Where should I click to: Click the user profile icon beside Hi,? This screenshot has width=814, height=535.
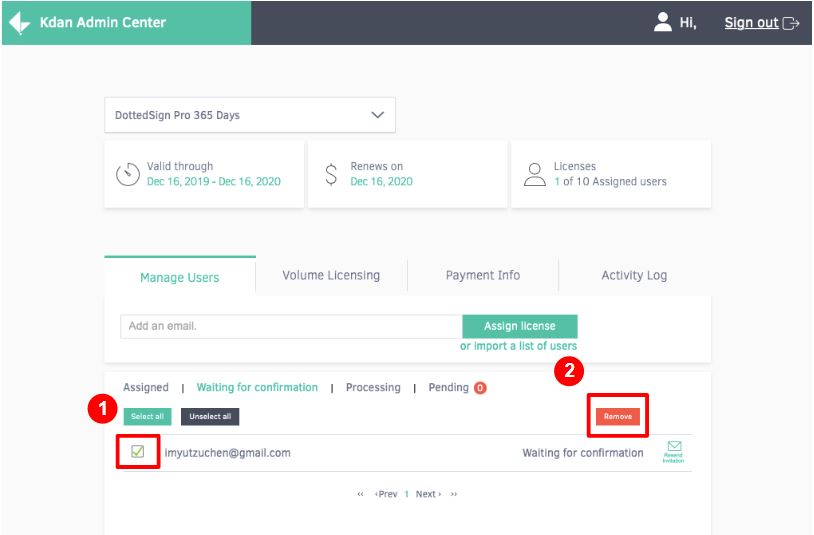(x=662, y=22)
